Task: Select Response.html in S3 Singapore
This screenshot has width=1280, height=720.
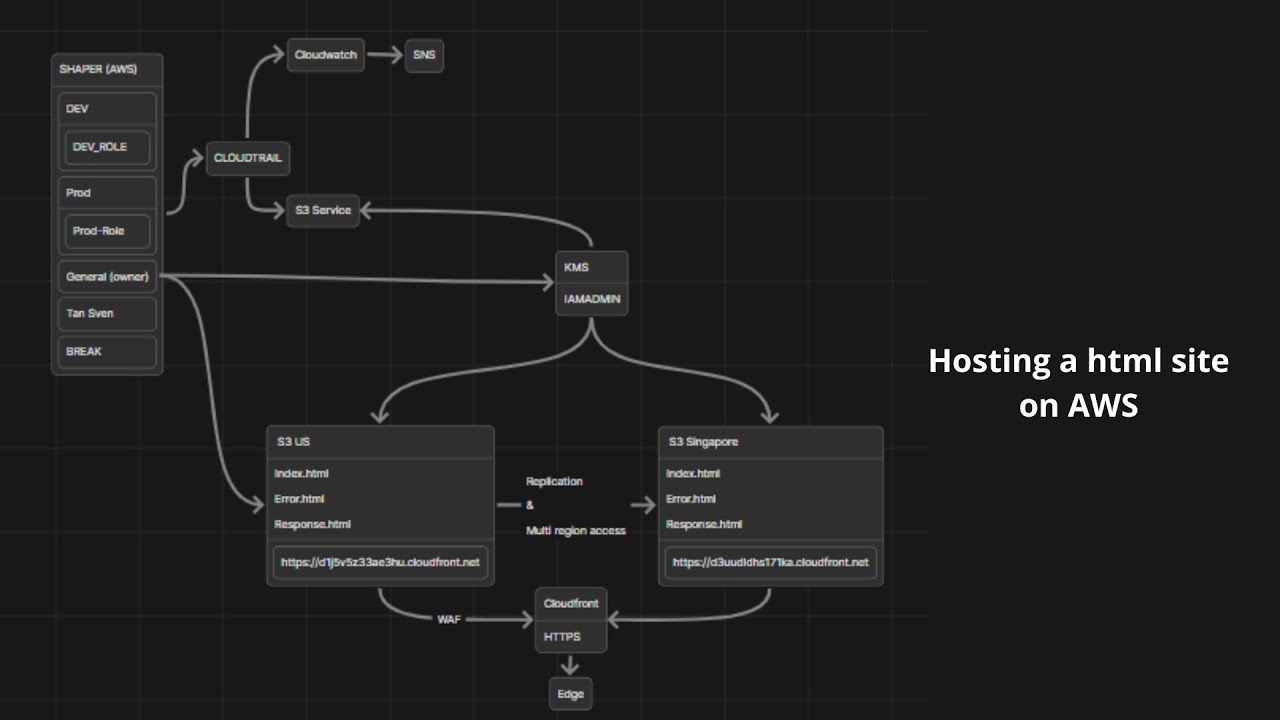Action: 704,524
